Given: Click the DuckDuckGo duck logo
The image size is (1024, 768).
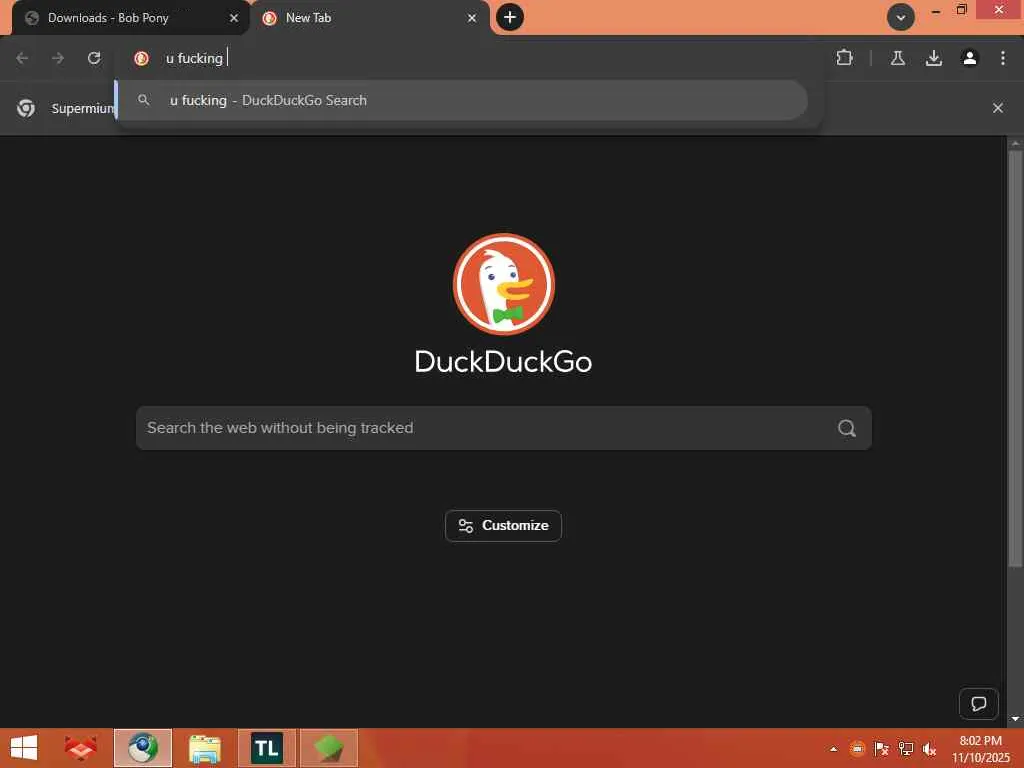Looking at the screenshot, I should click(504, 284).
